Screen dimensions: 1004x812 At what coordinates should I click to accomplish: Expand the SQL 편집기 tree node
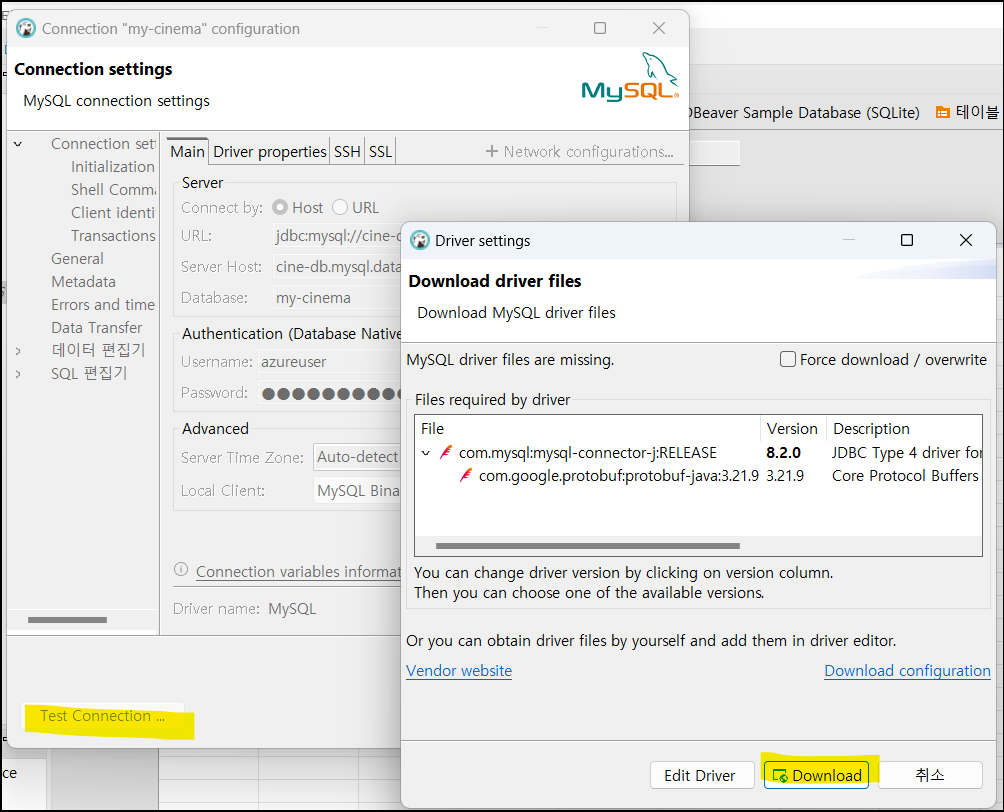(18, 374)
